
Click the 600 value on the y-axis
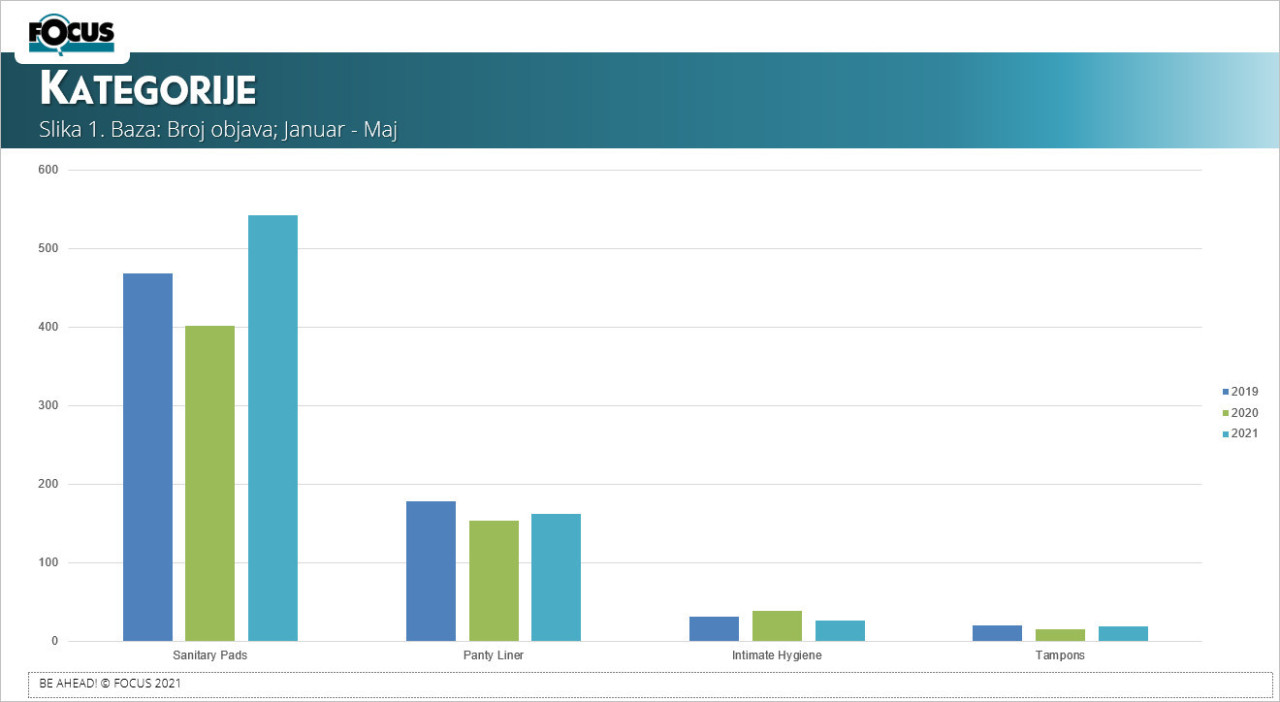(49, 170)
